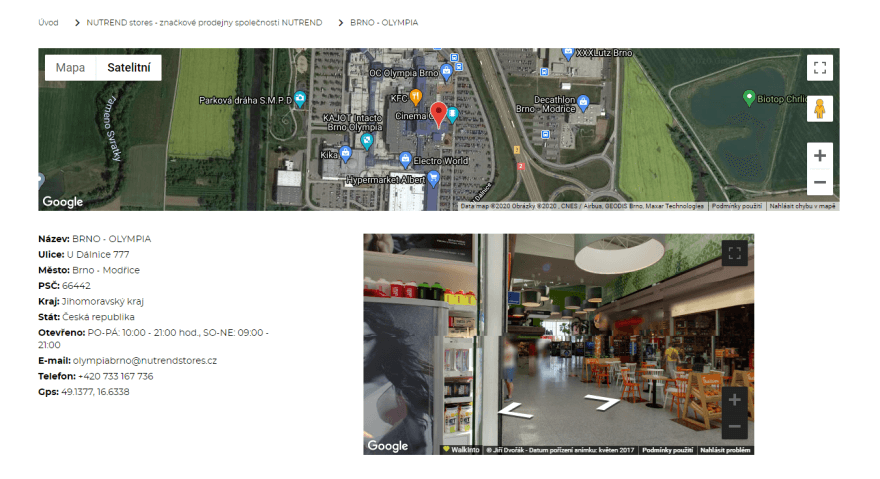The width and height of the screenshot is (880, 479).
Task: Click the street address U Dálnice 777
Action: (x=98, y=254)
